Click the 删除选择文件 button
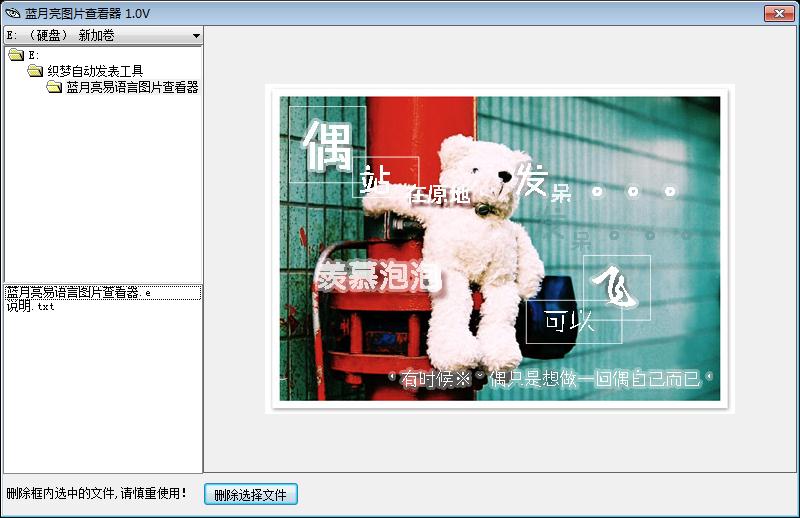This screenshot has width=800, height=518. coord(251,495)
